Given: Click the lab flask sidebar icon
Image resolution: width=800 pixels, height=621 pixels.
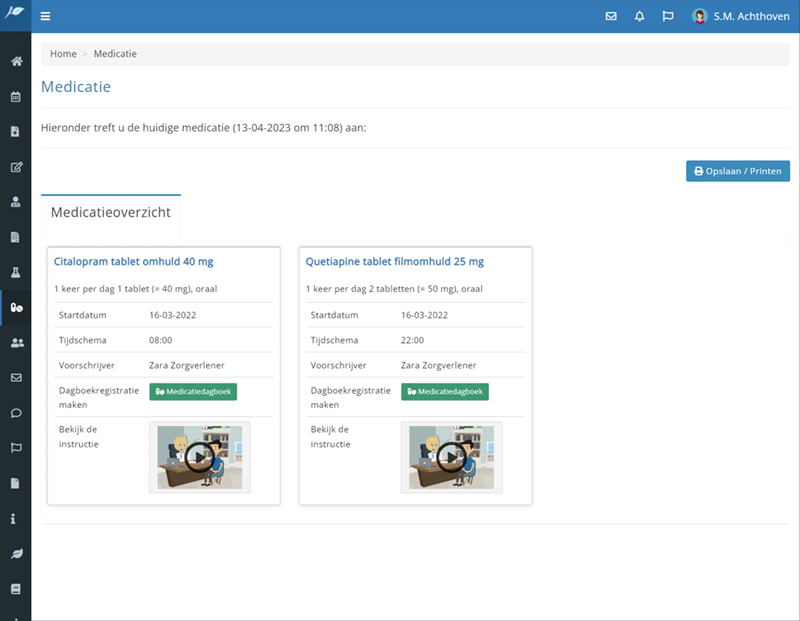Looking at the screenshot, I should (x=16, y=272).
